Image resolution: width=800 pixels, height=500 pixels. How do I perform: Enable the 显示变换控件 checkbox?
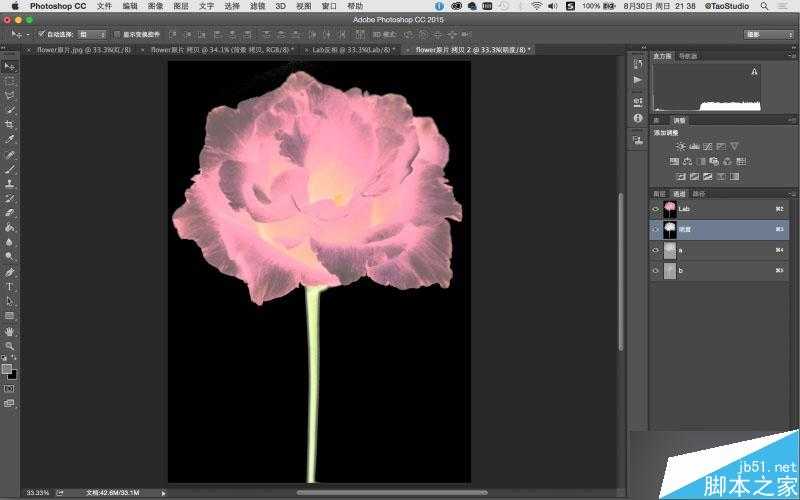tap(116, 34)
